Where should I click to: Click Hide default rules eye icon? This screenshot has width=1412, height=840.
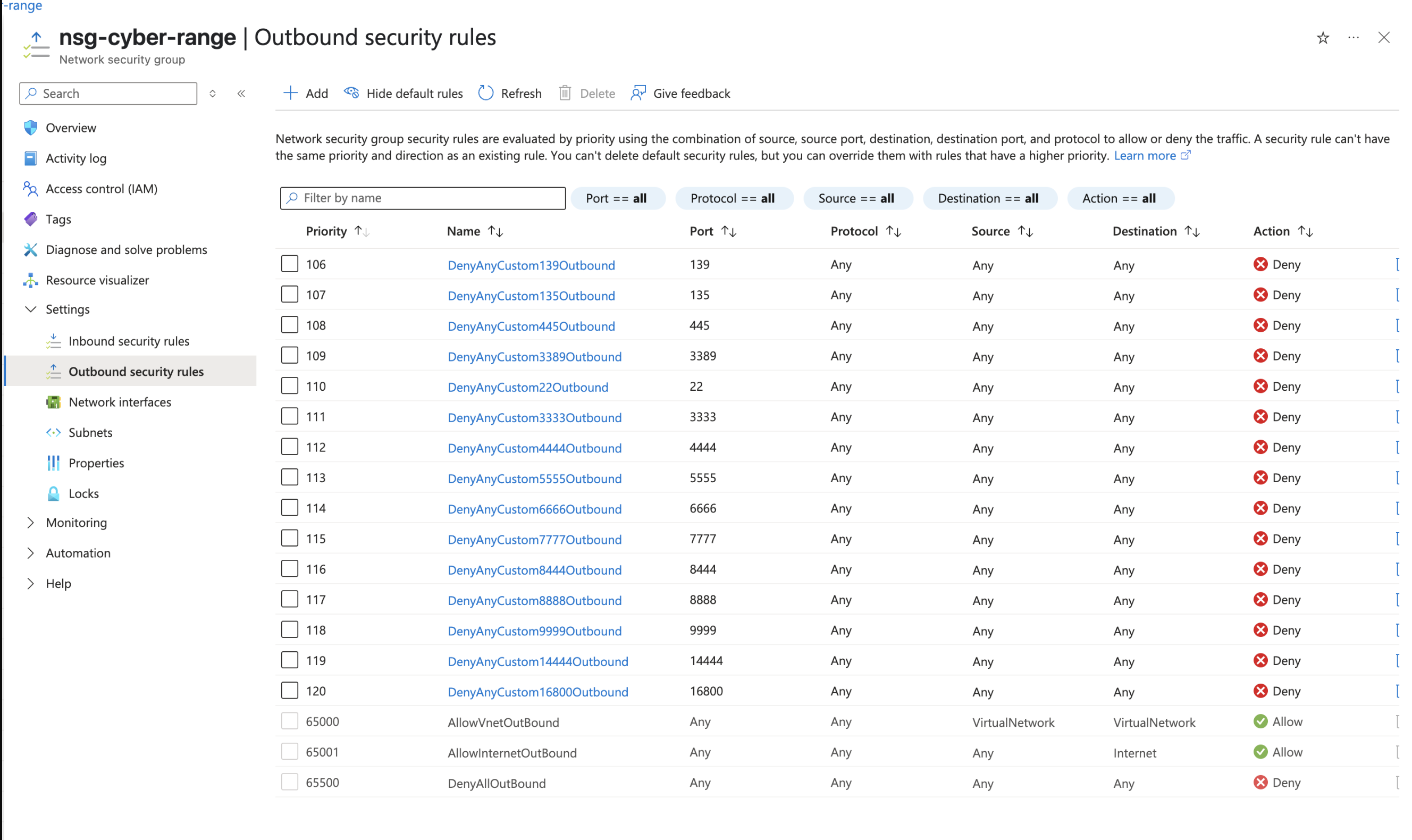coord(351,93)
